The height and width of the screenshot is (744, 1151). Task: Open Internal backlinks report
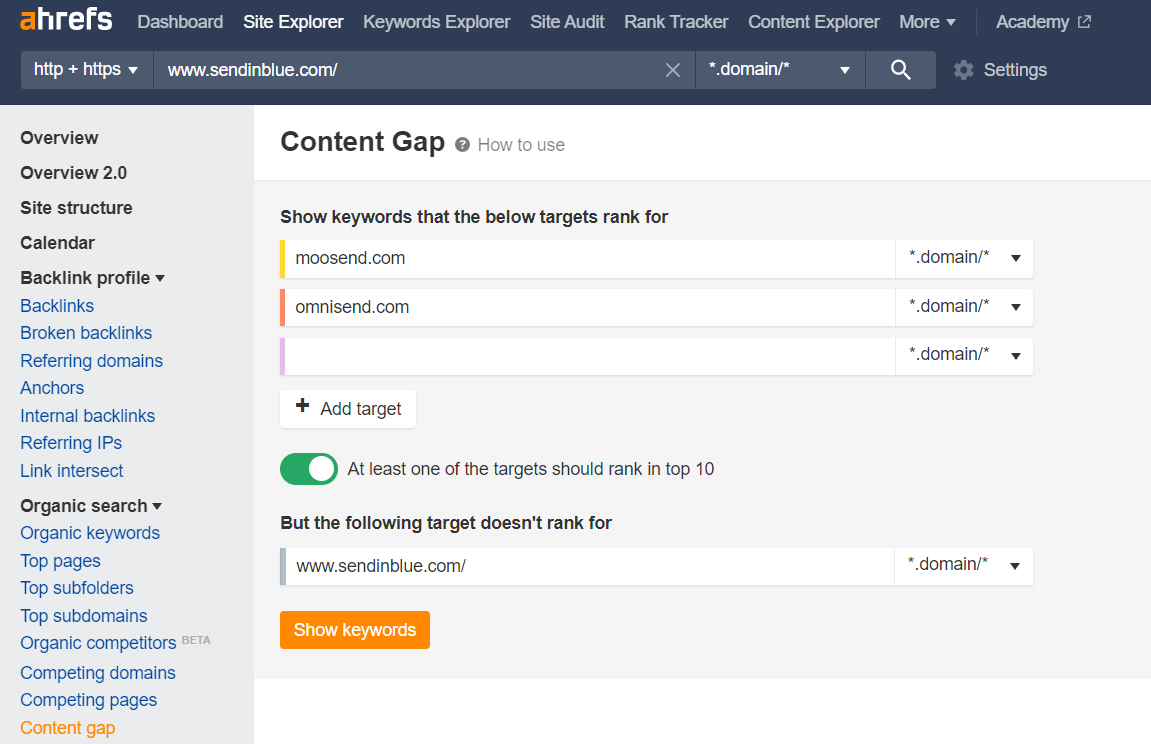(87, 416)
